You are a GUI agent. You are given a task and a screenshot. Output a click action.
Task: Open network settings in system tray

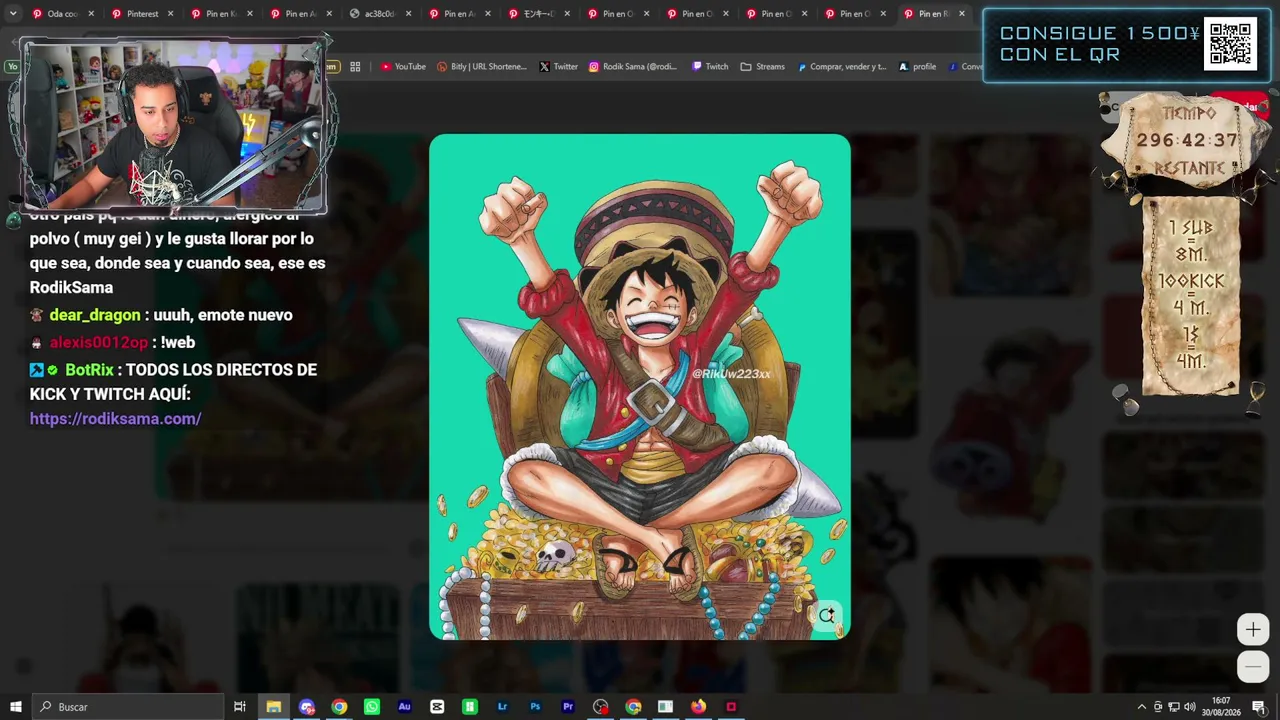(1174, 707)
